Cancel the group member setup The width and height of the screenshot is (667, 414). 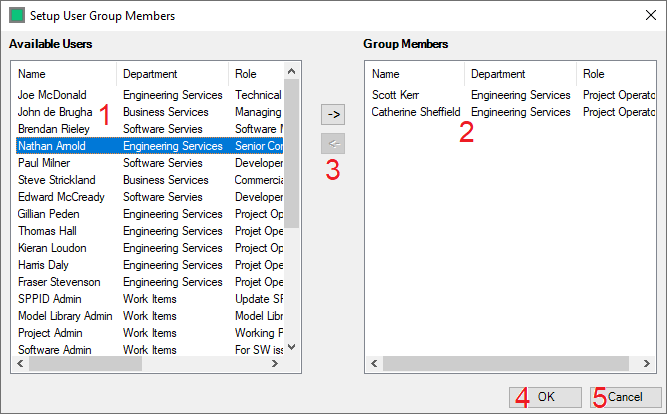coord(625,397)
